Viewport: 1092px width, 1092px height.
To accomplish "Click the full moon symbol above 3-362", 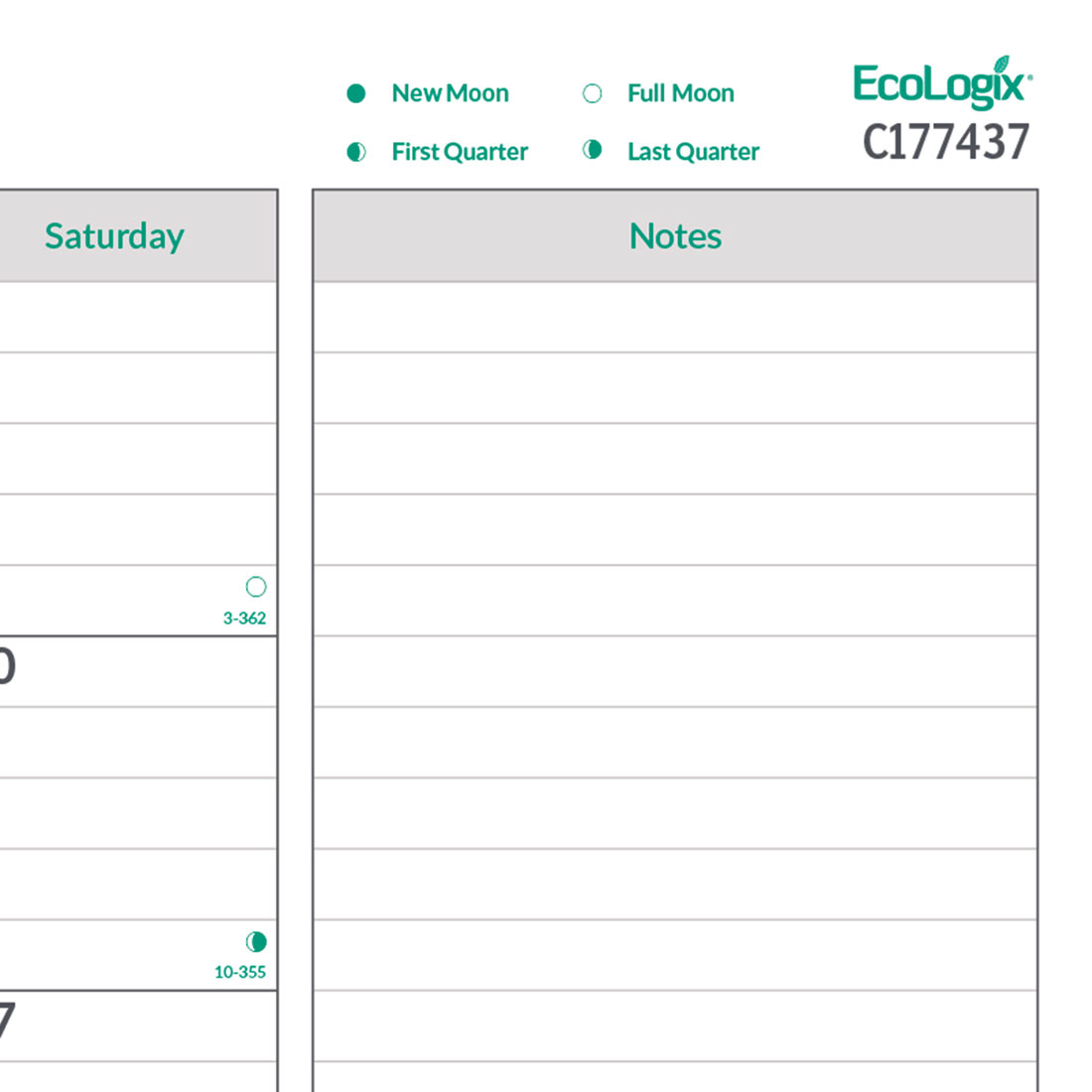I will tap(255, 587).
